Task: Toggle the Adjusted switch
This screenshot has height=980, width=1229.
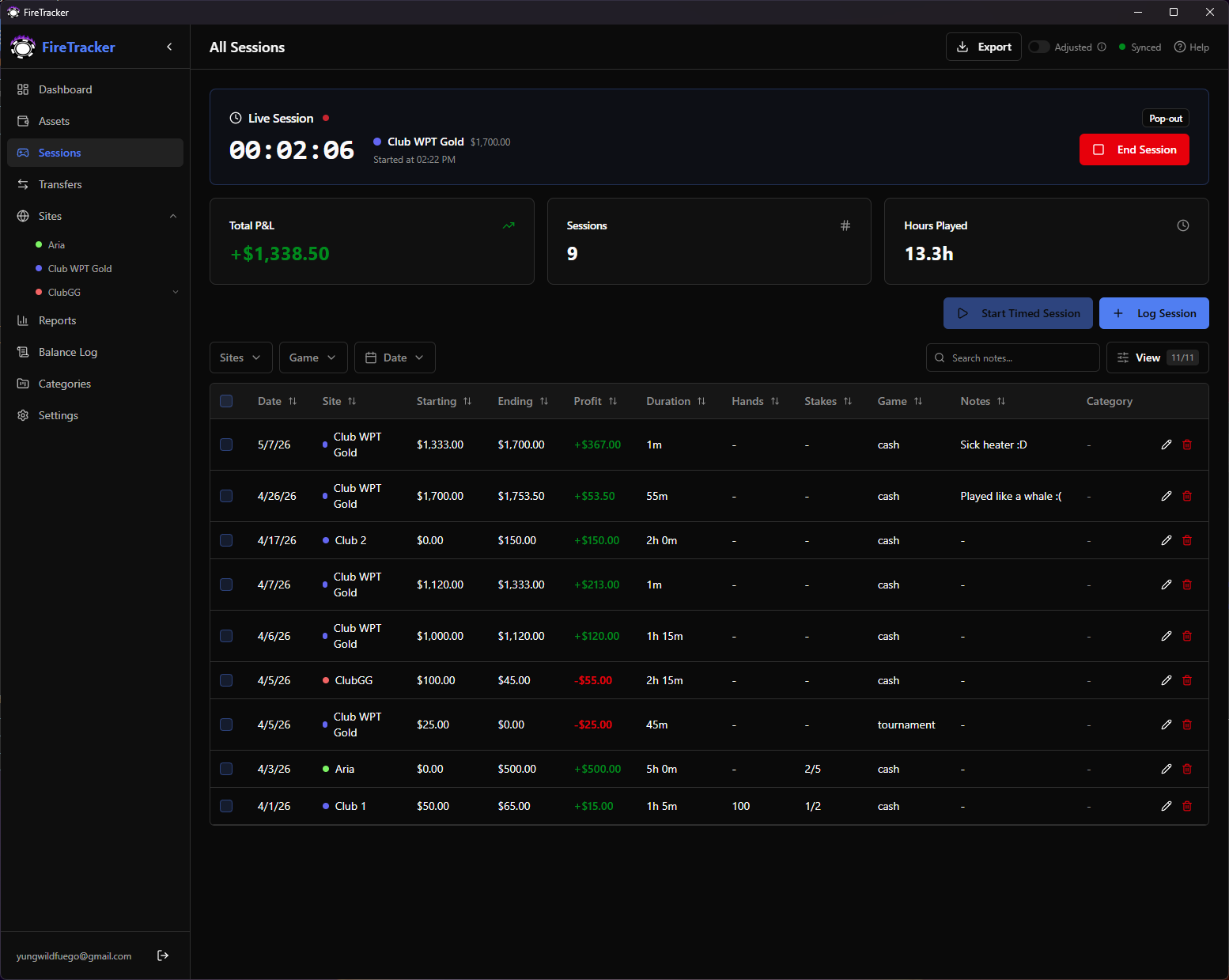Action: pos(1039,47)
